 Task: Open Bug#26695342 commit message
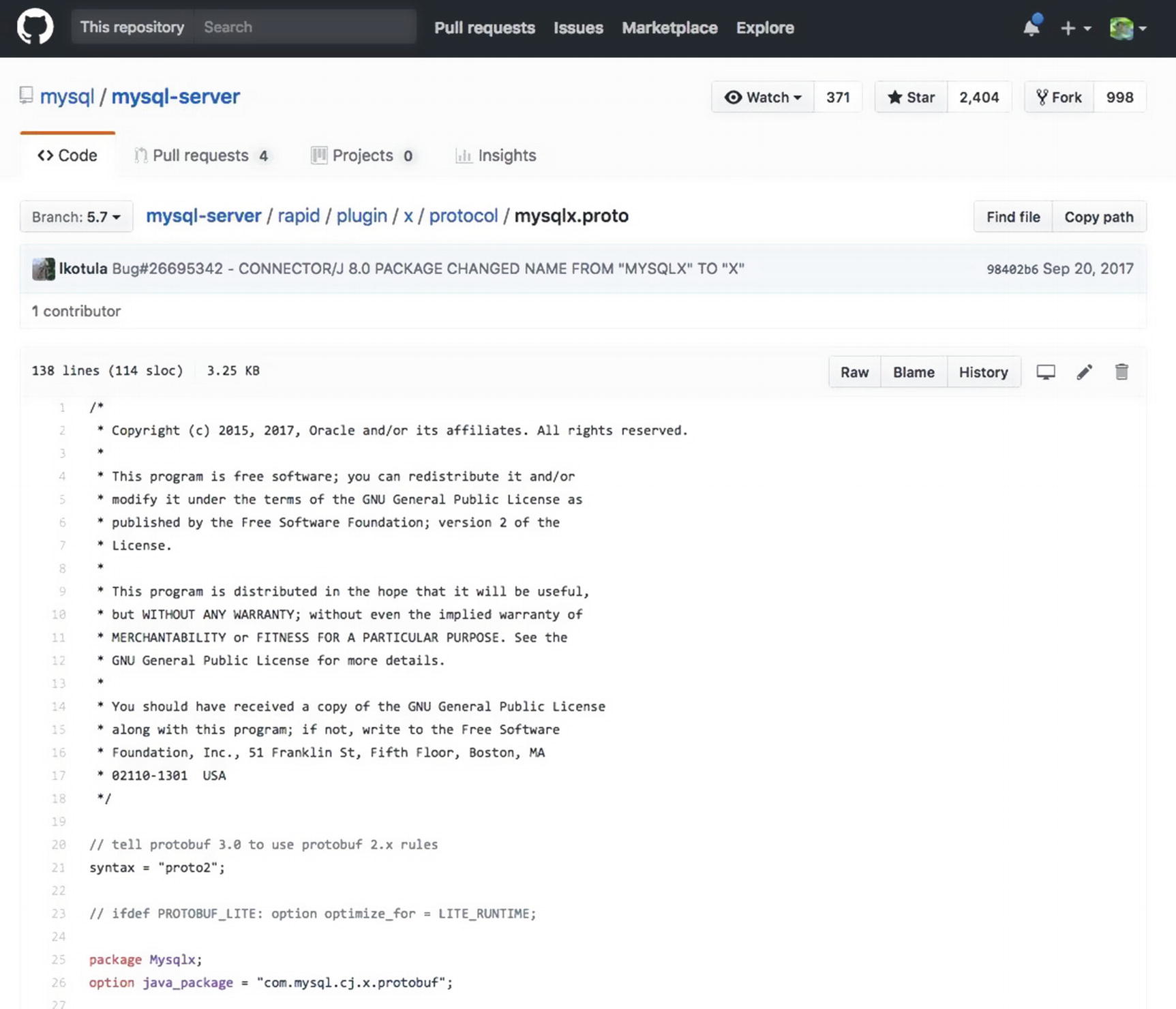point(428,269)
